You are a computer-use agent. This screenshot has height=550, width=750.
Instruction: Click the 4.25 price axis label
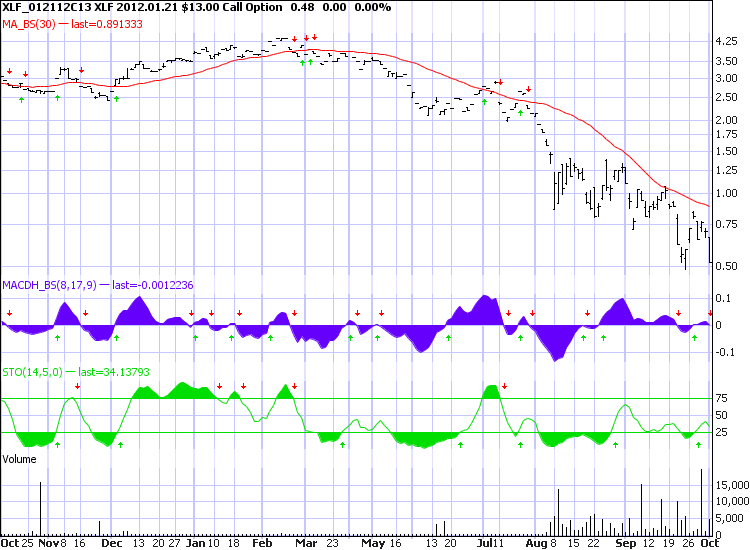(726, 42)
